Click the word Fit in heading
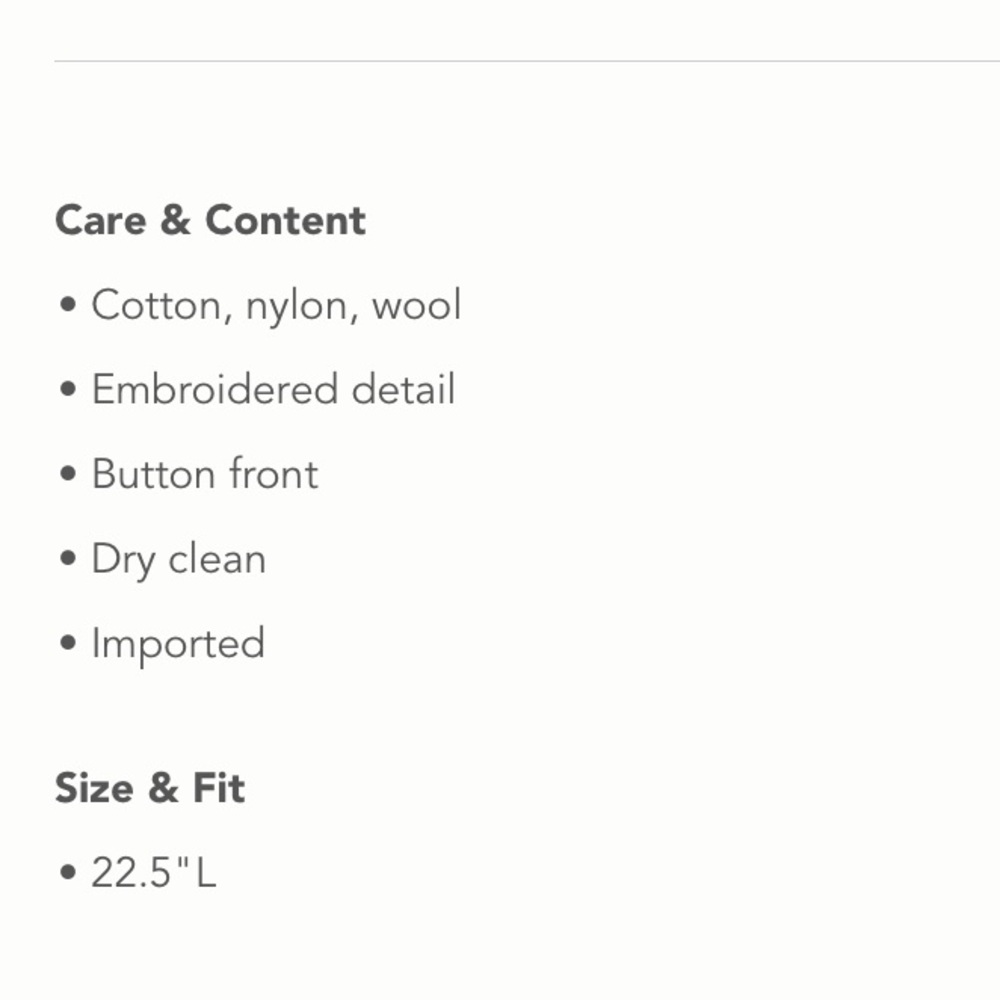The height and width of the screenshot is (1000, 1000). 219,788
